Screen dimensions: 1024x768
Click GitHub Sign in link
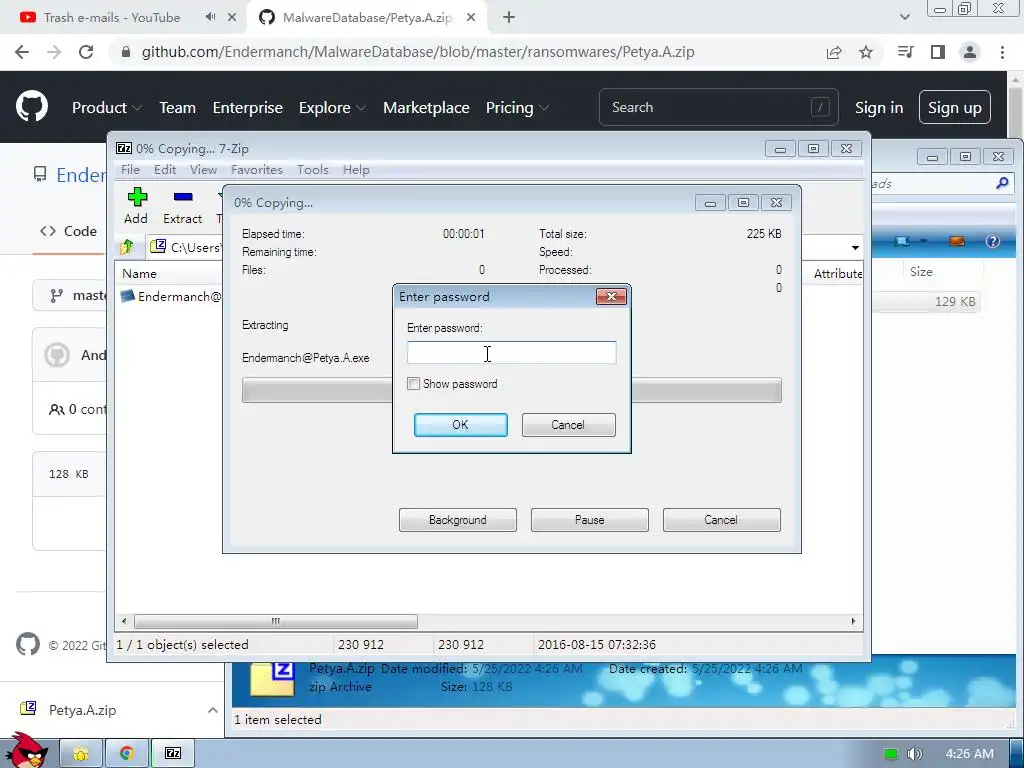click(879, 108)
